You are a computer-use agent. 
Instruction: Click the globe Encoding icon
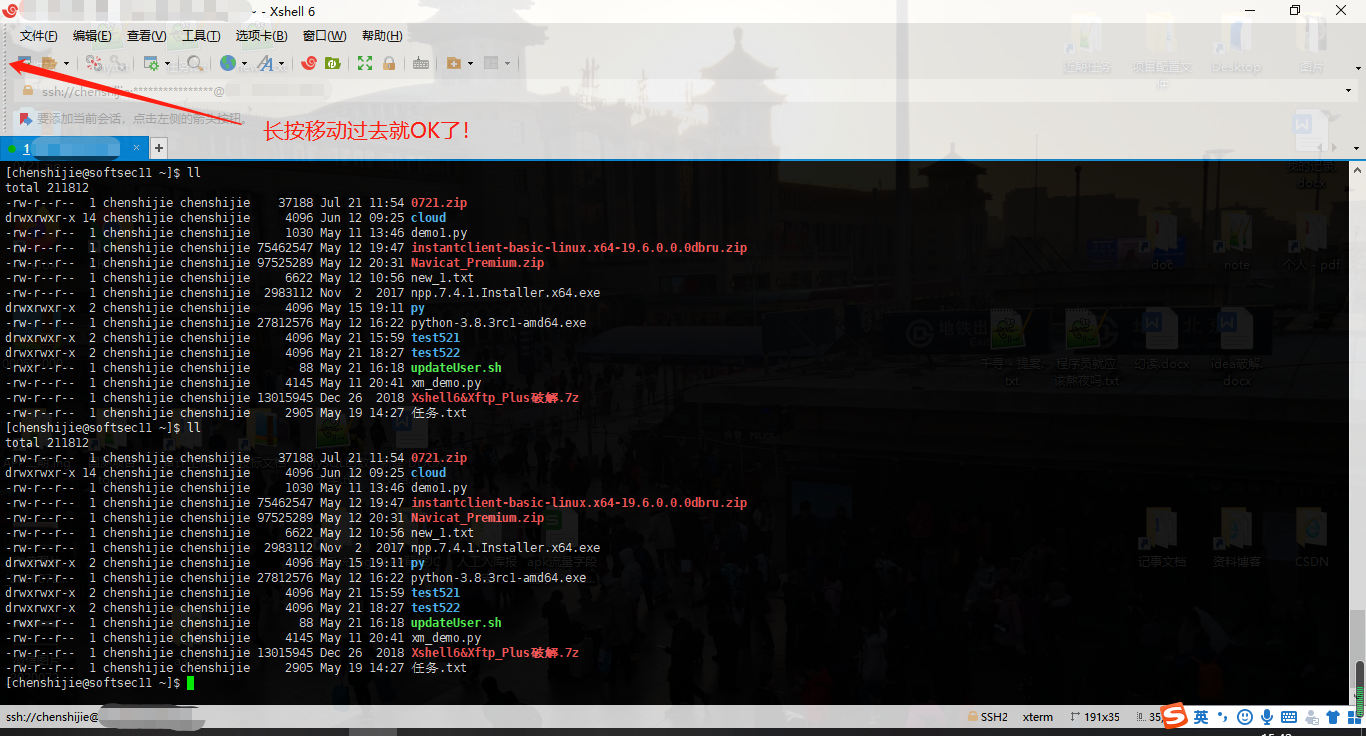point(228,63)
